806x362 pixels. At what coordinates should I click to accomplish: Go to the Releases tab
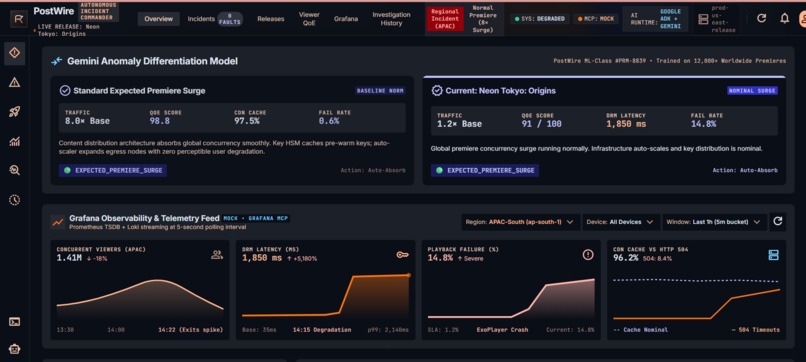270,19
